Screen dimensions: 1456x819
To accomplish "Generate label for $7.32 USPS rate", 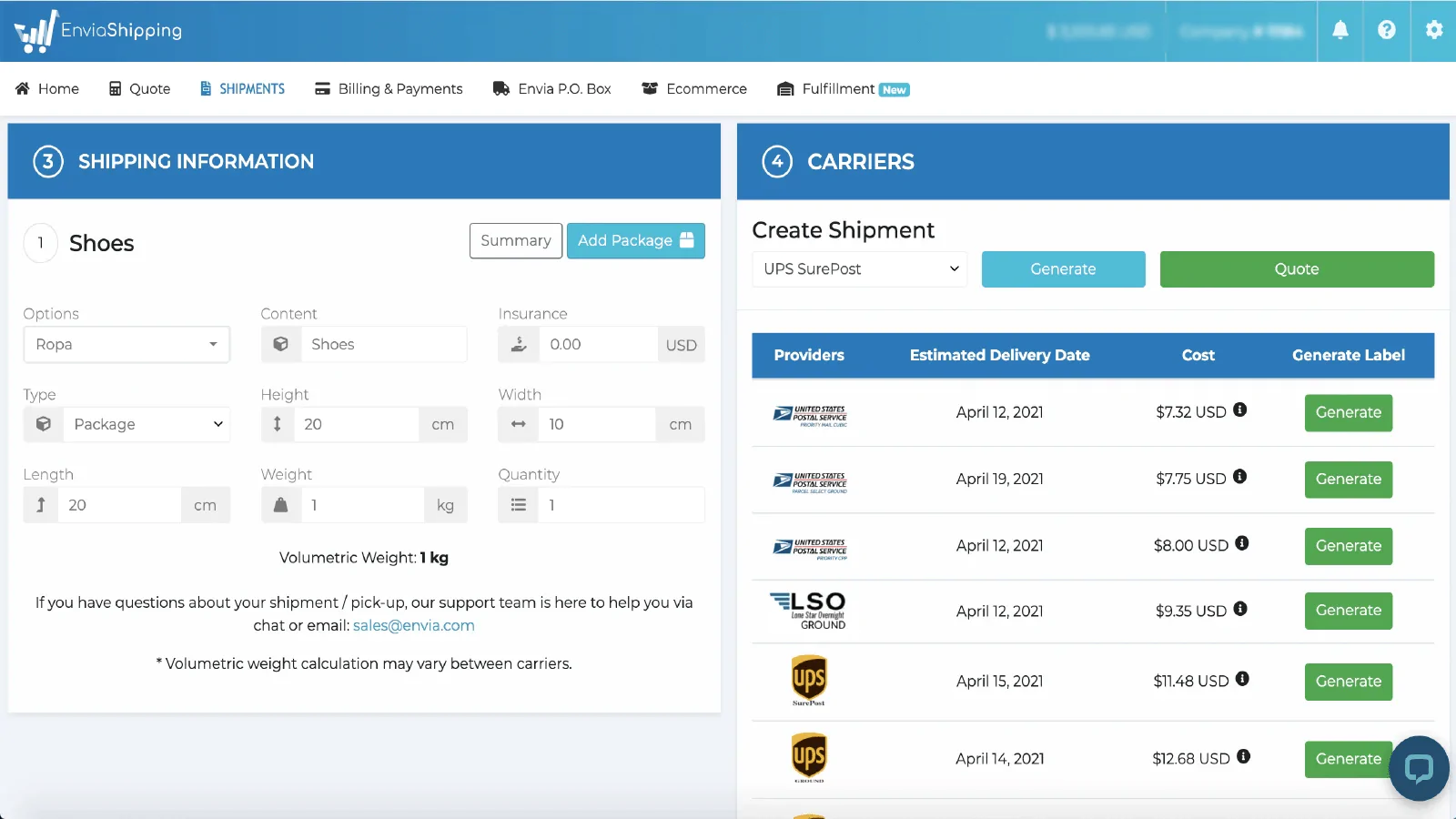I will pyautogui.click(x=1349, y=412).
